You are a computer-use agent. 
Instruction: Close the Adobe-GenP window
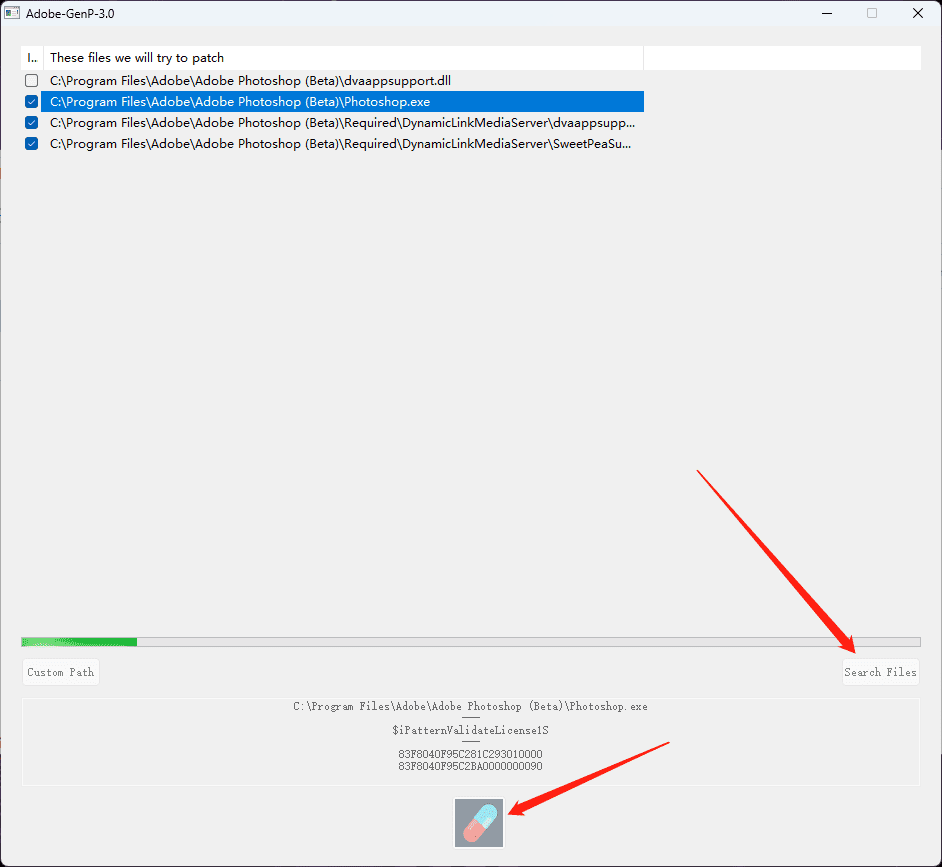tap(917, 14)
